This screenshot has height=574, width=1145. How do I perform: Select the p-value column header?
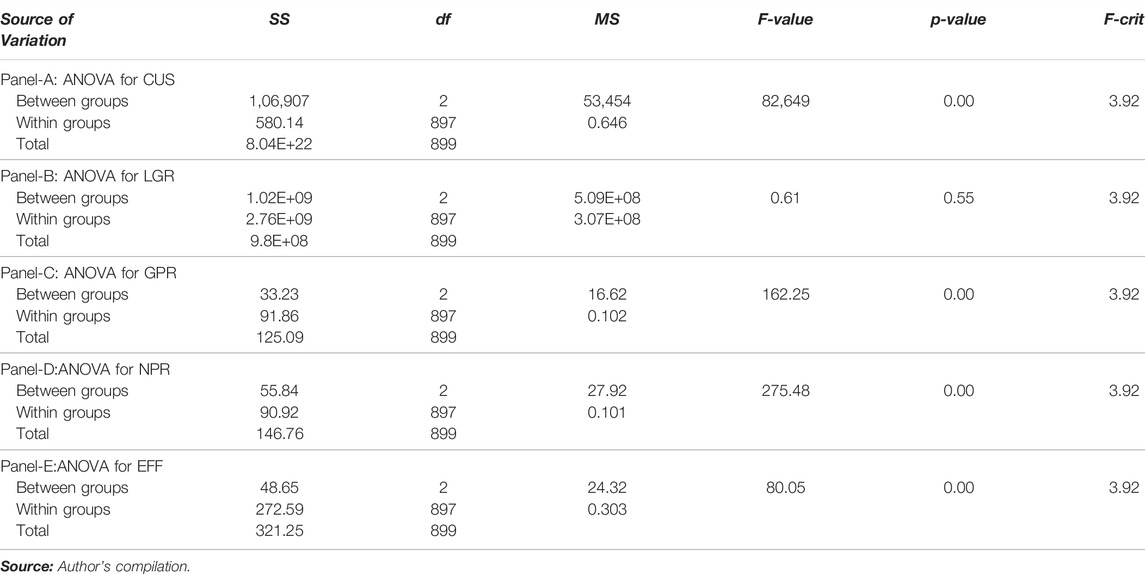(x=957, y=20)
